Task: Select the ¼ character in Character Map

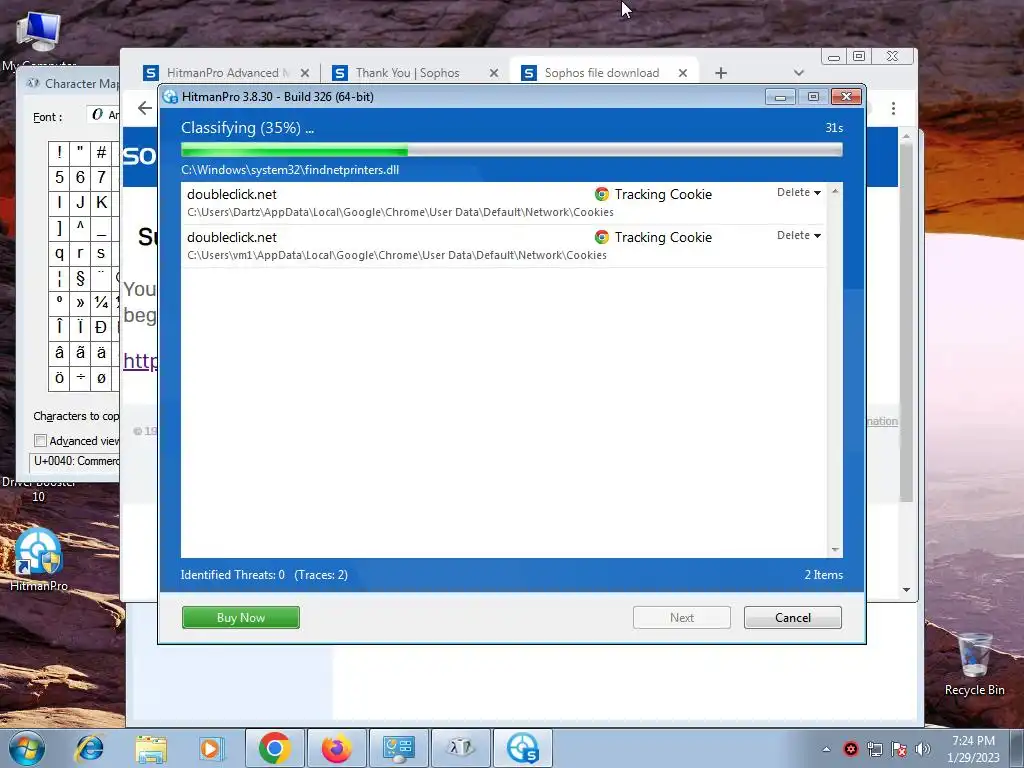Action: [x=101, y=303]
